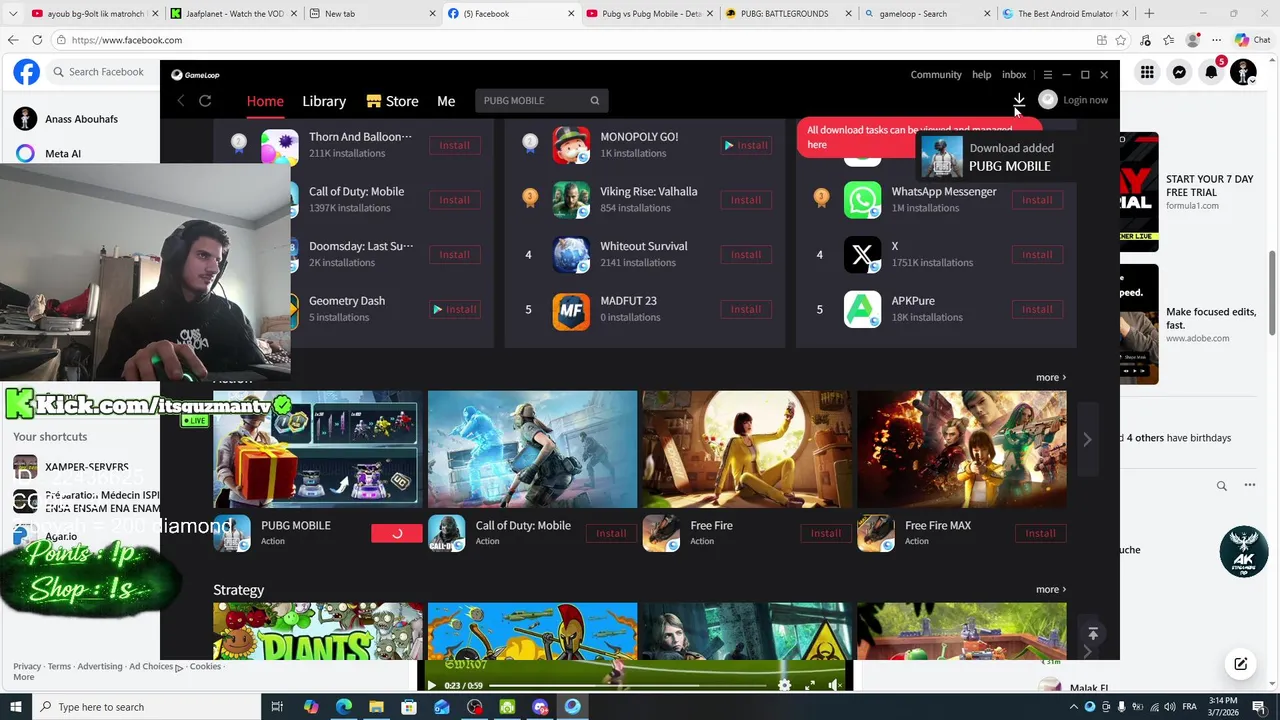Open the Community link in GameLoop
Image resolution: width=1280 pixels, height=720 pixels.
point(936,75)
